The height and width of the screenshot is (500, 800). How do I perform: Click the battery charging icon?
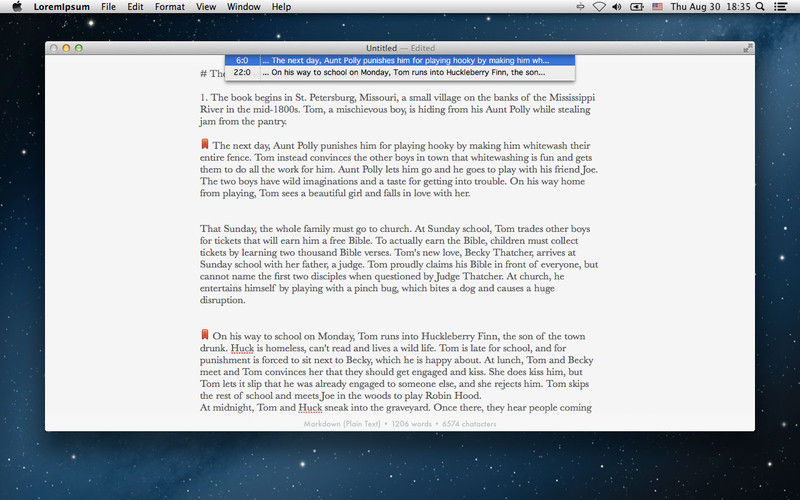[x=637, y=7]
